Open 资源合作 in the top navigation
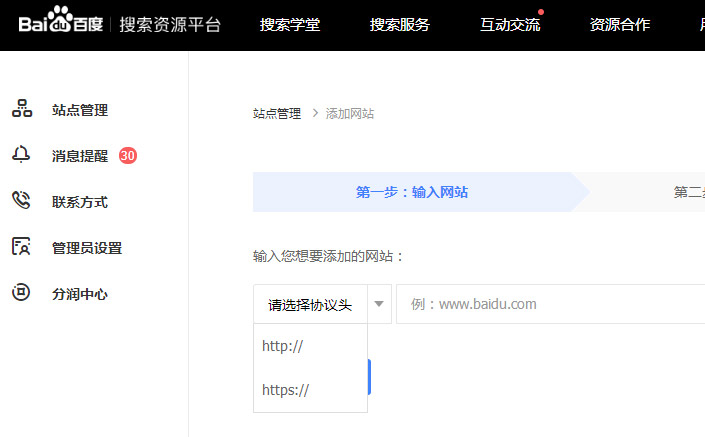The image size is (705, 437). pyautogui.click(x=620, y=25)
